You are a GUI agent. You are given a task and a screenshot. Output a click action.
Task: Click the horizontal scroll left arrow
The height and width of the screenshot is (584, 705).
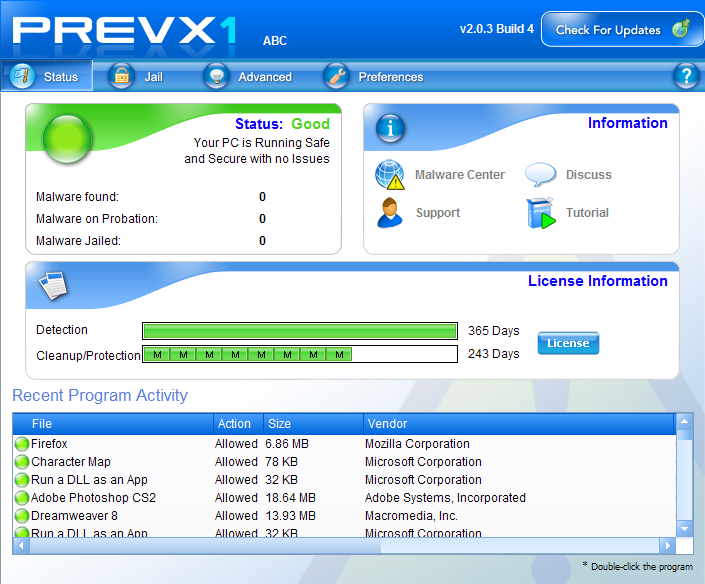pos(21,546)
